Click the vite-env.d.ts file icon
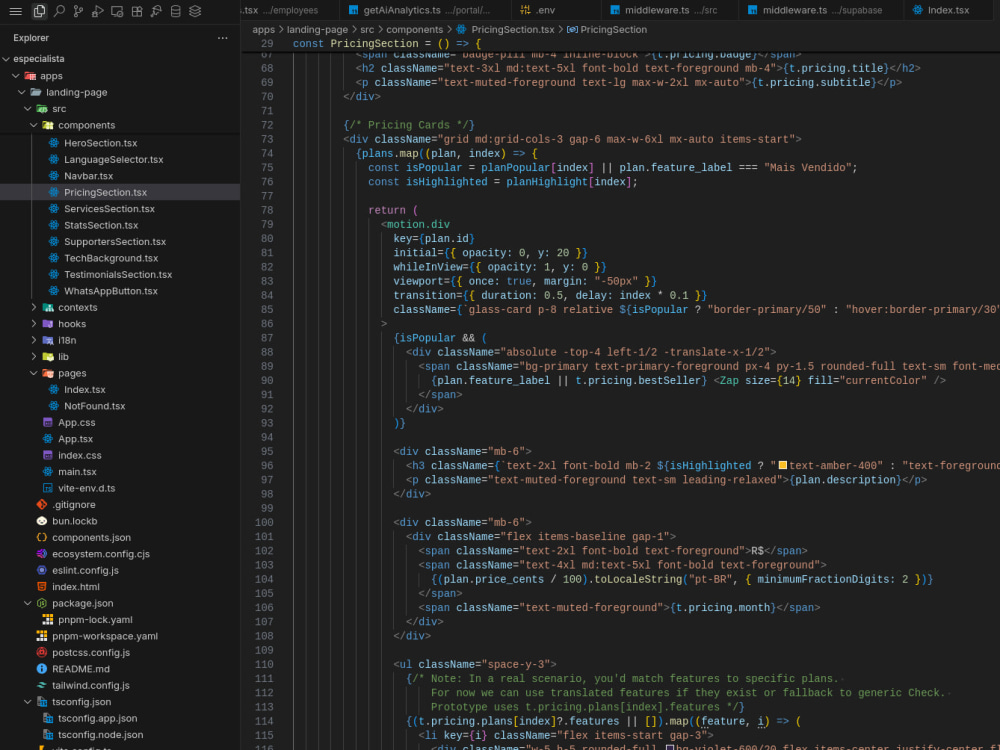Screen dimensions: 1000x750 (48, 488)
